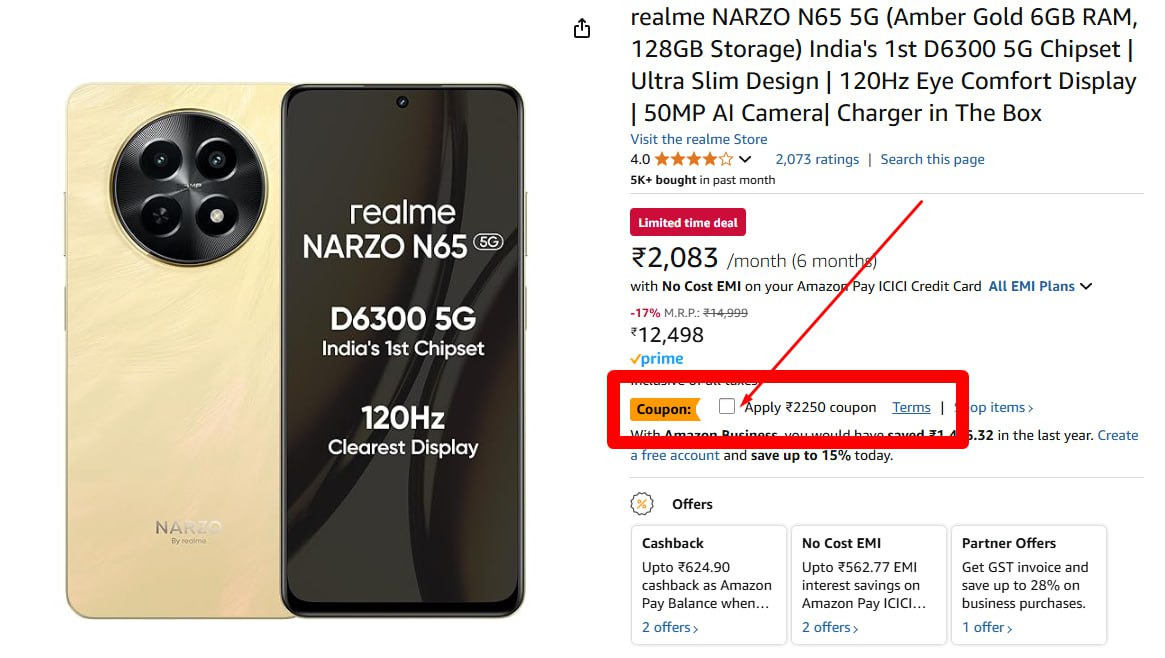The width and height of the screenshot is (1165, 658).
Task: Click the Offers percent badge icon
Action: [x=641, y=504]
